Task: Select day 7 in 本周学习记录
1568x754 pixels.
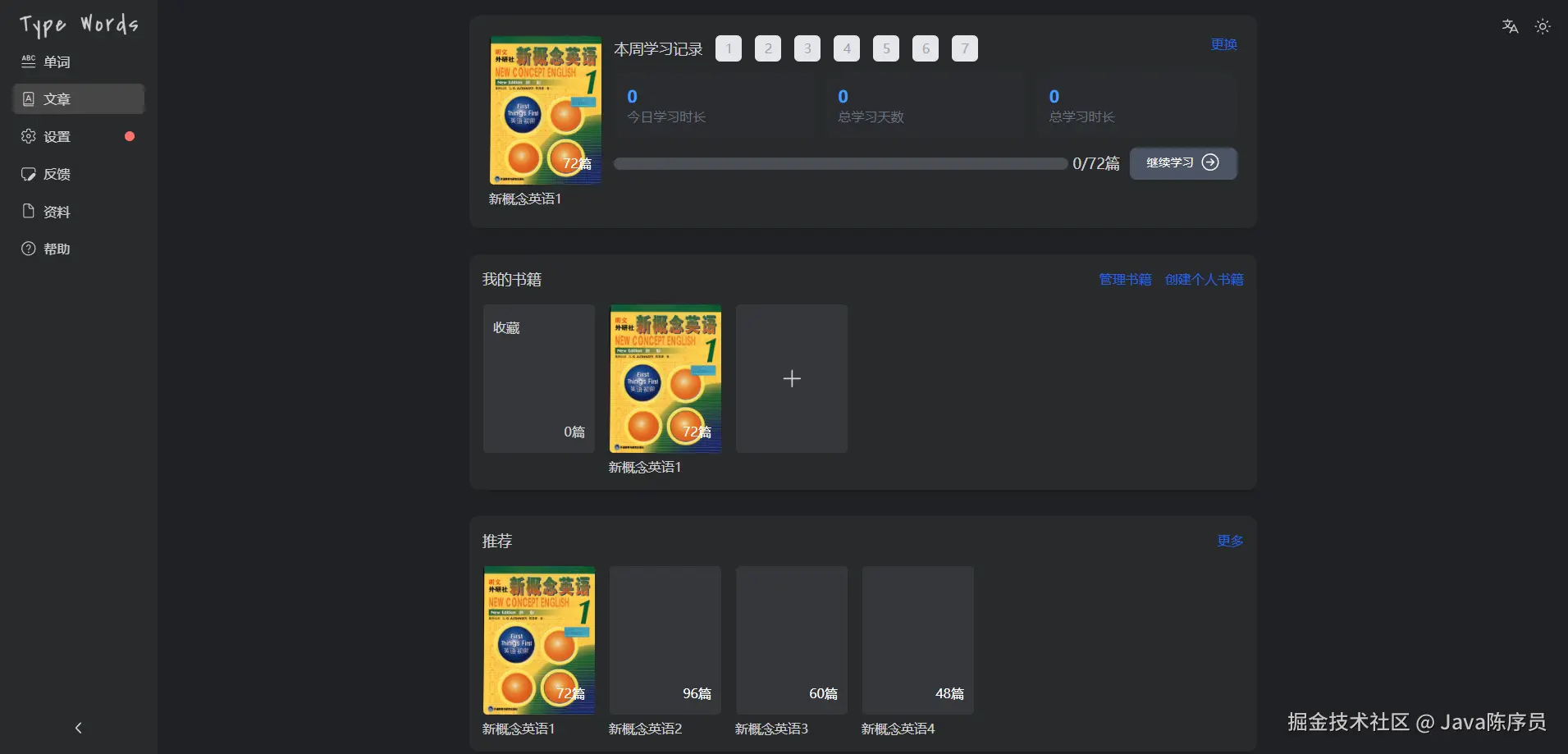Action: click(965, 48)
